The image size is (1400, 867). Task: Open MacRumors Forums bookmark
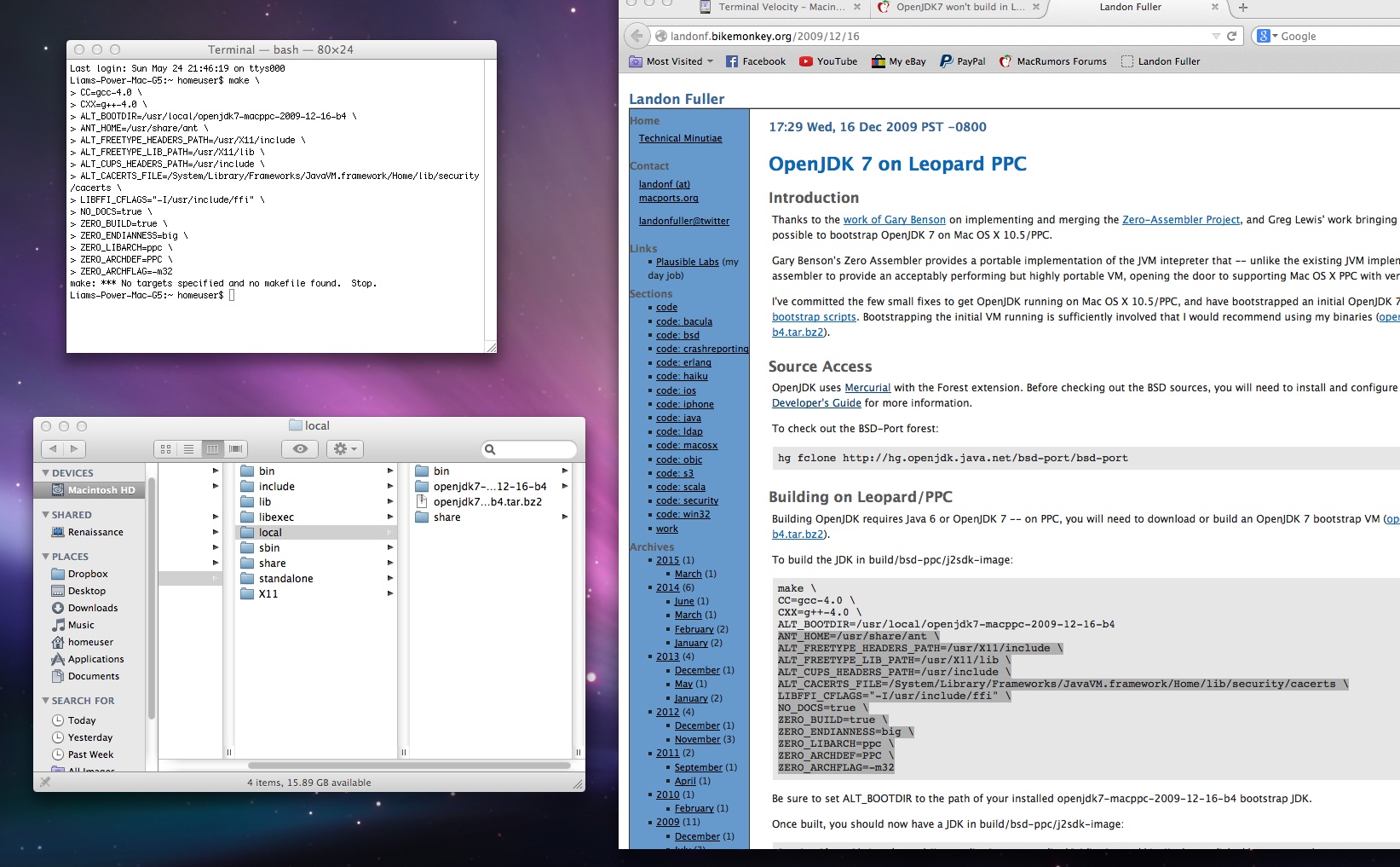point(1052,61)
